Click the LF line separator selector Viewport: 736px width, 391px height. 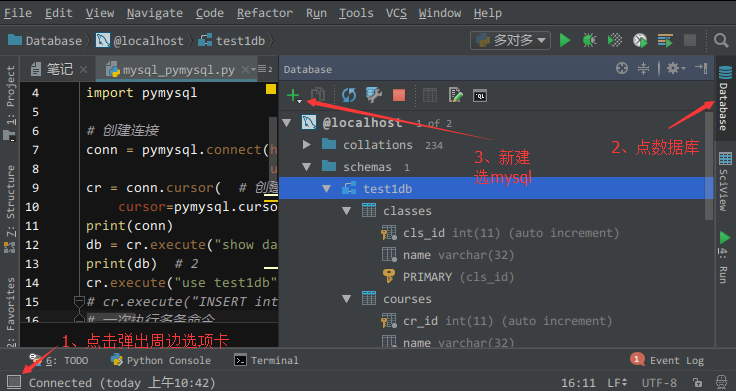click(x=617, y=383)
